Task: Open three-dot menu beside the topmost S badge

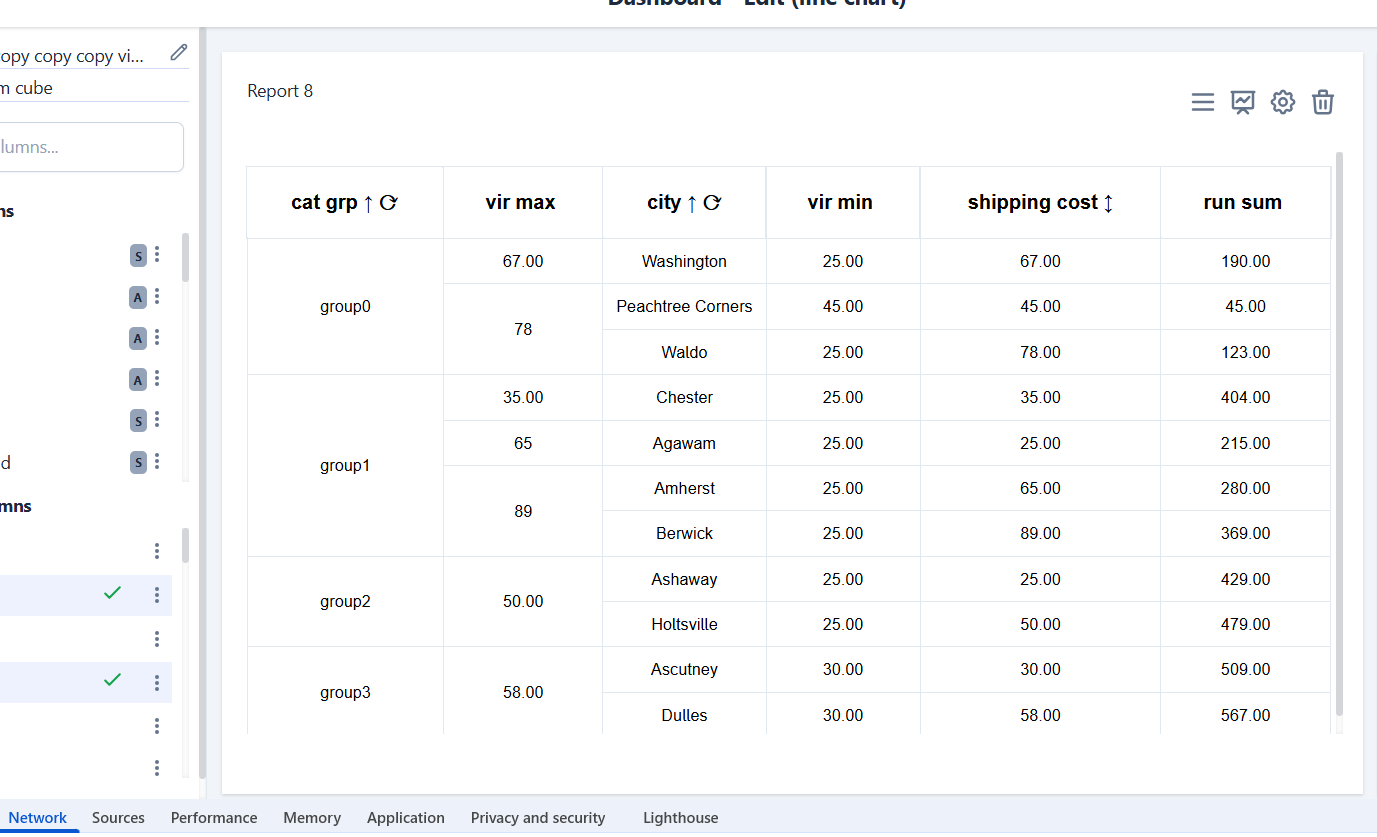Action: click(157, 256)
